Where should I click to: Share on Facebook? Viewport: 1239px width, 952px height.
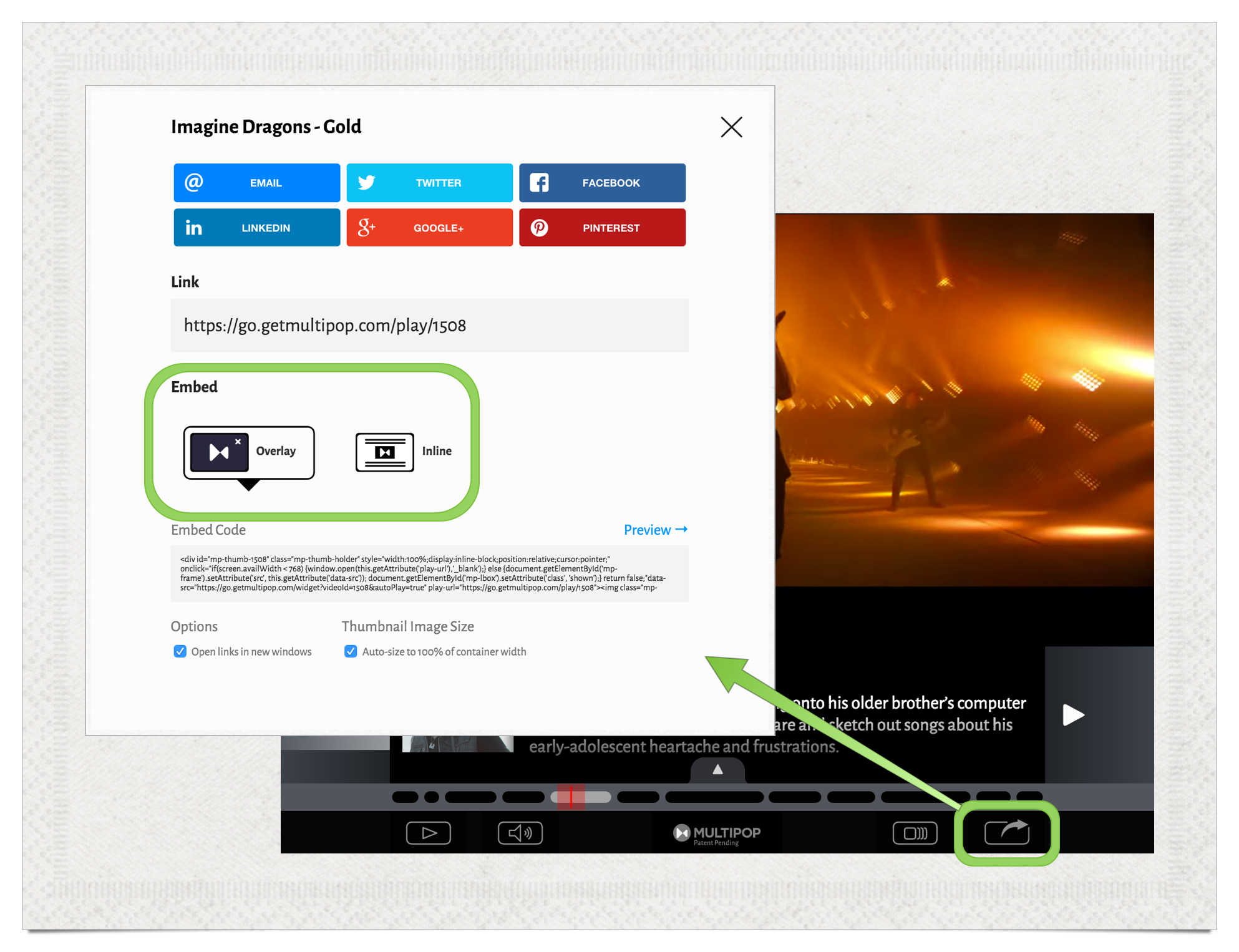pyautogui.click(x=602, y=183)
